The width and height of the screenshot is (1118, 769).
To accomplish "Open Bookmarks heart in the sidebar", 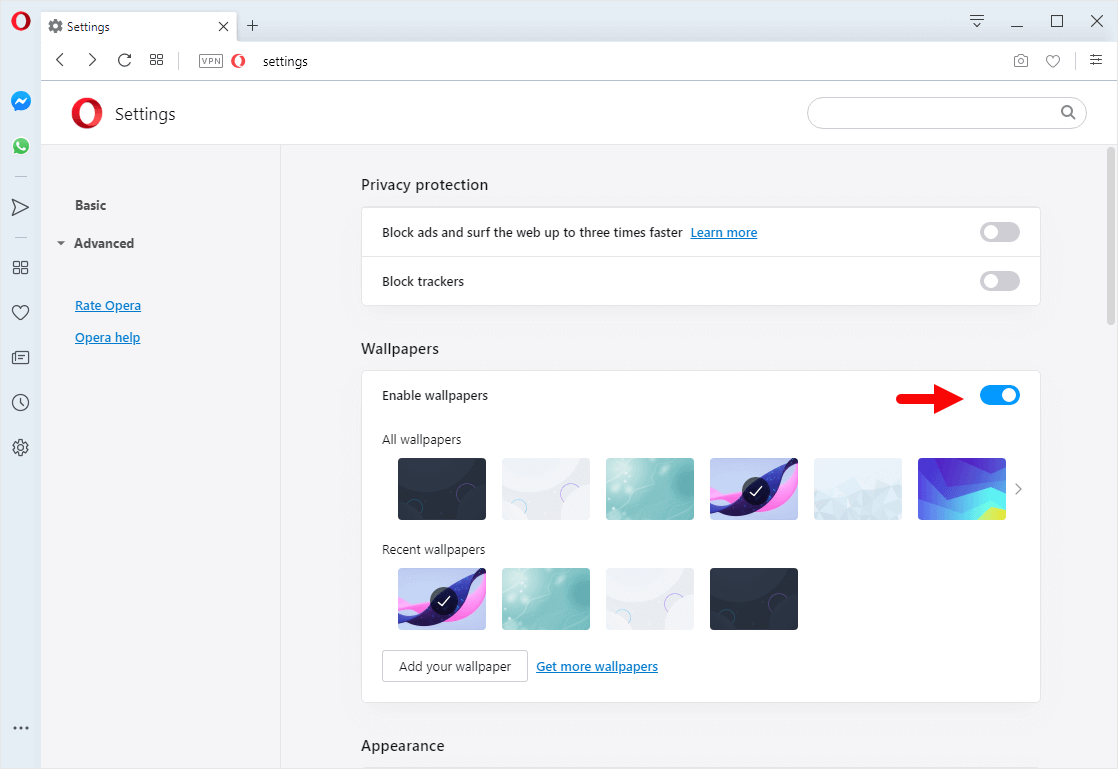I will (x=21, y=312).
